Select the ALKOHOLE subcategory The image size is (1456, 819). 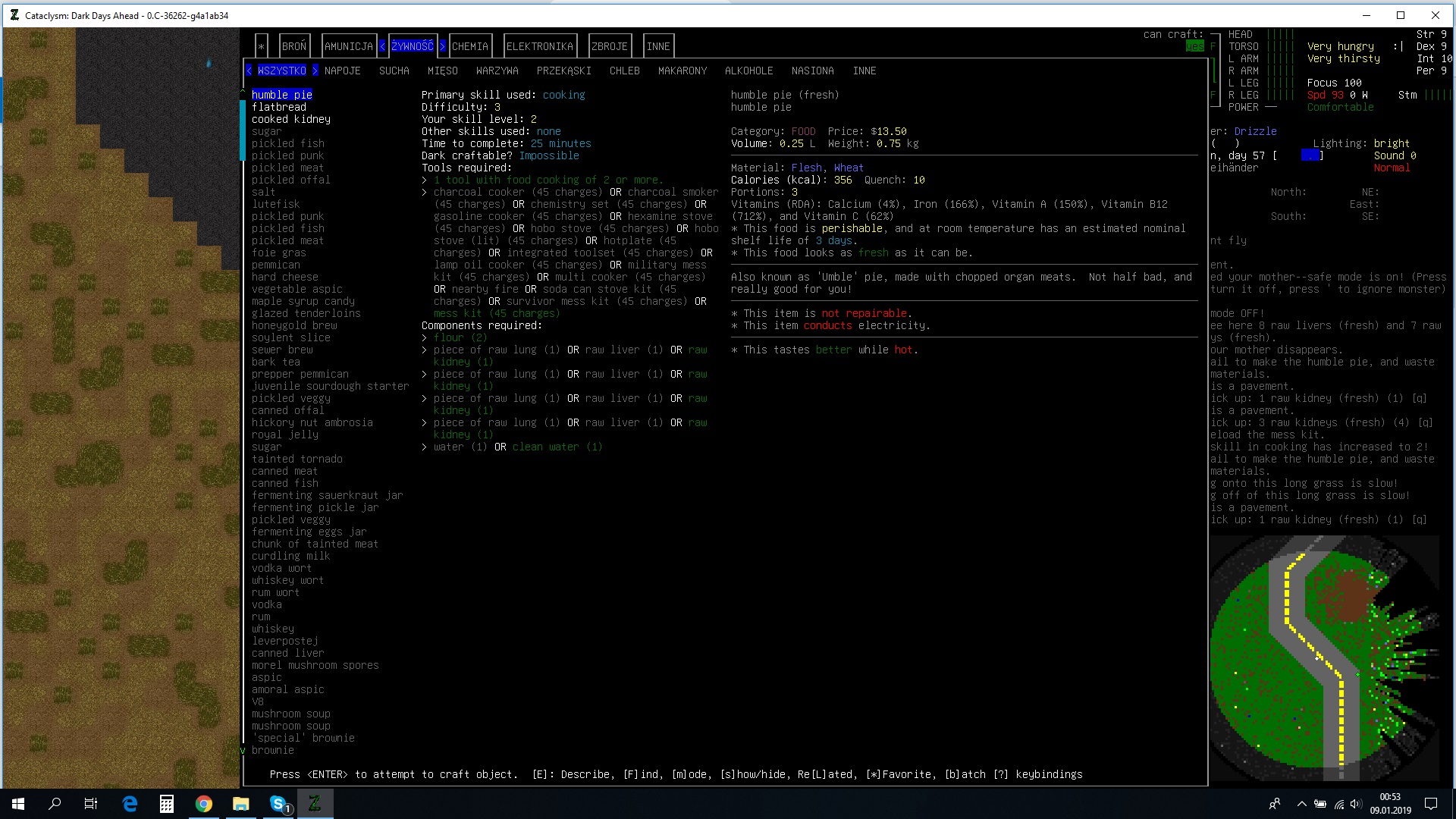749,71
